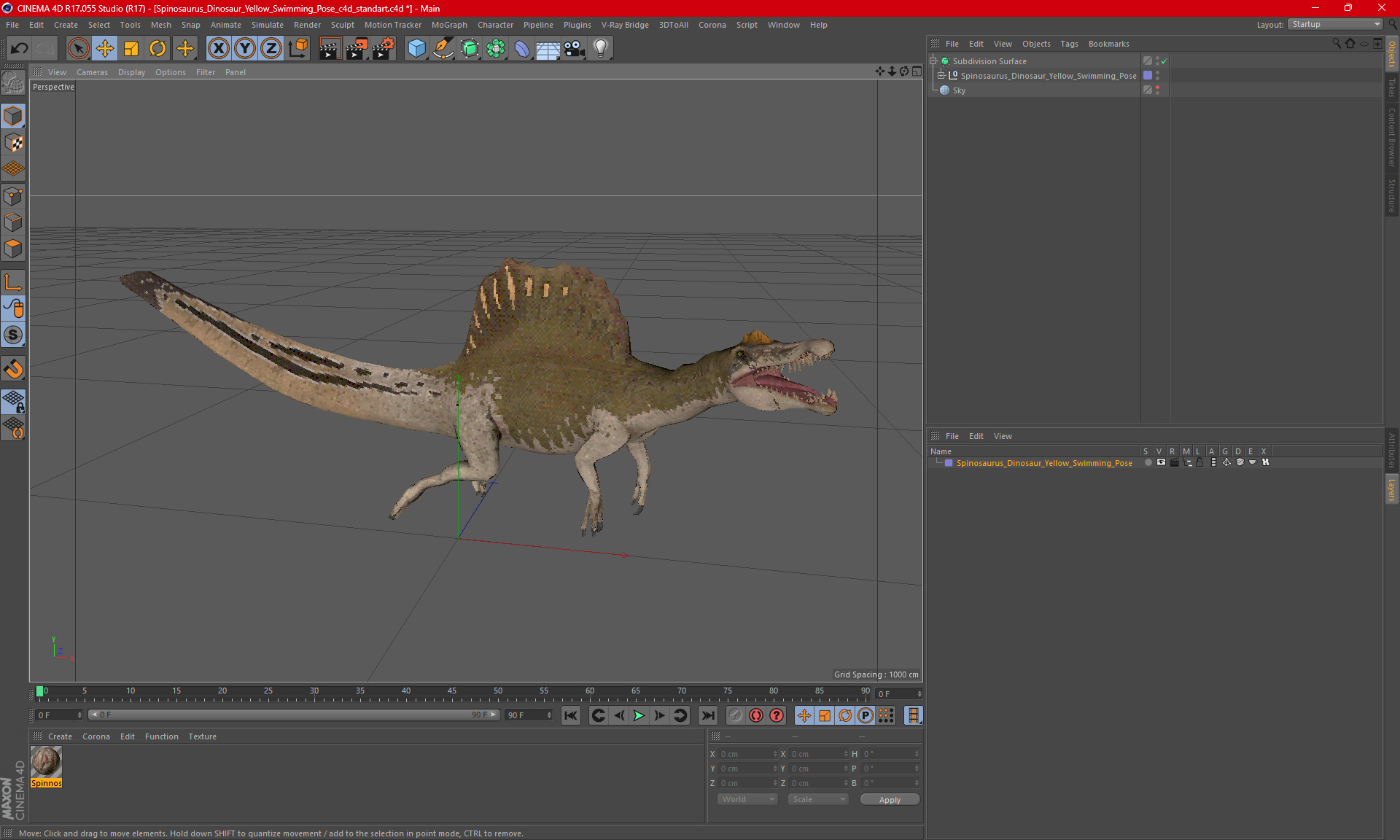This screenshot has width=1400, height=840.
Task: Select the Live Selection tool
Action: pos(78,48)
